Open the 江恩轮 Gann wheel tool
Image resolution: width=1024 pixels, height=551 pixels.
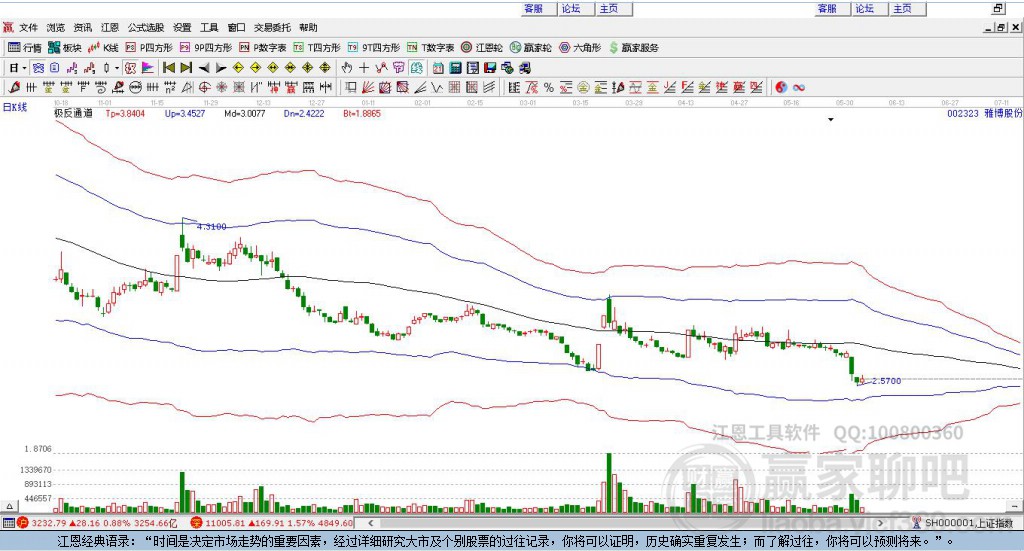coord(482,47)
